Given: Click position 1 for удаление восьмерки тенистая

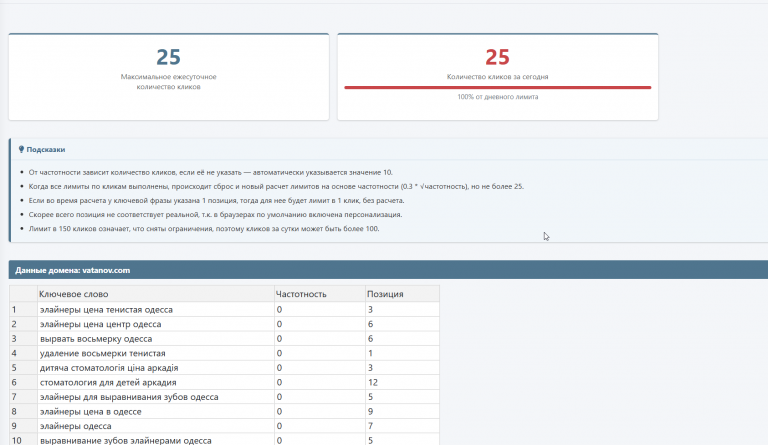Looking at the screenshot, I should point(402,353).
